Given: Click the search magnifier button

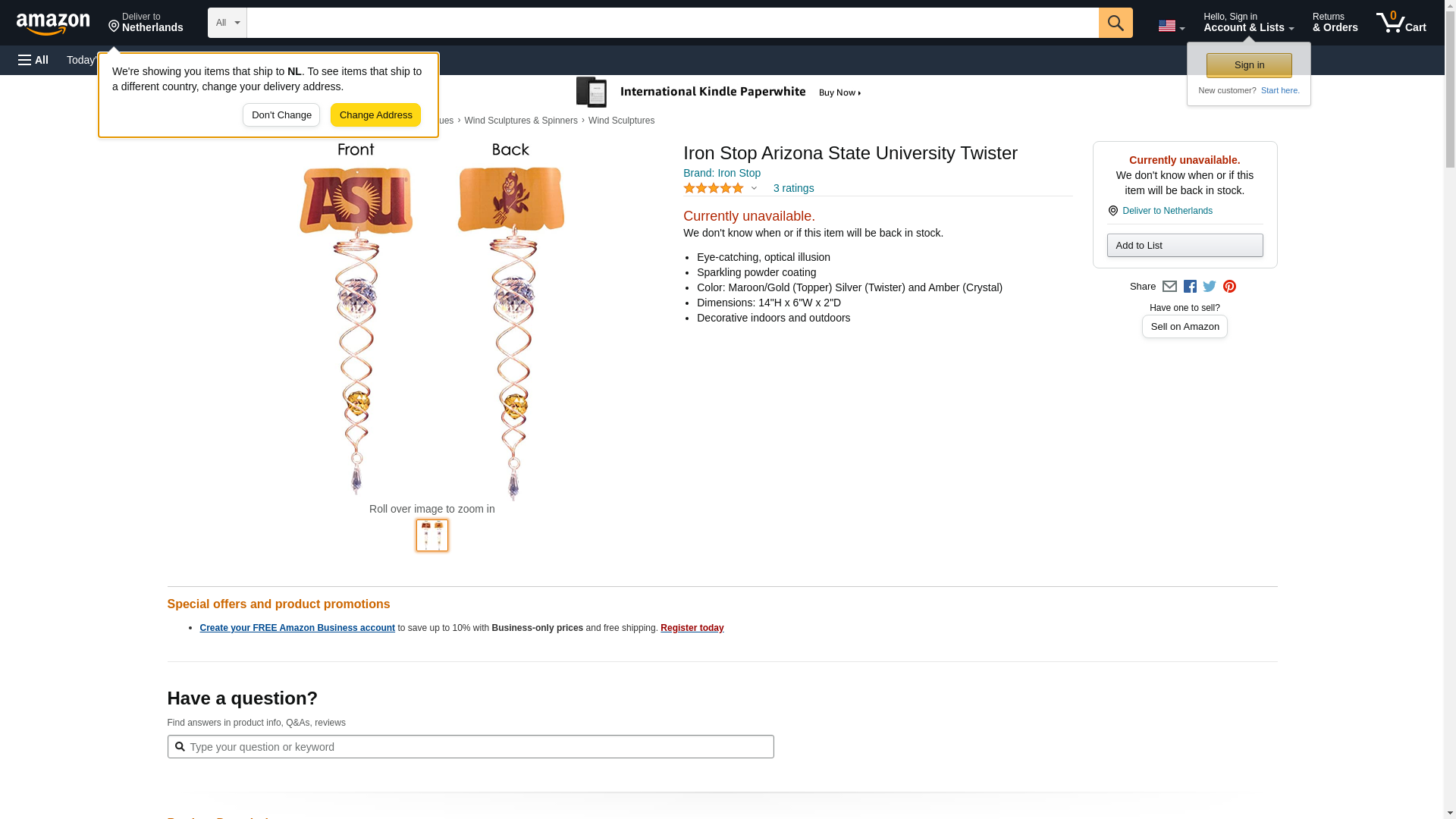Looking at the screenshot, I should click(1115, 23).
